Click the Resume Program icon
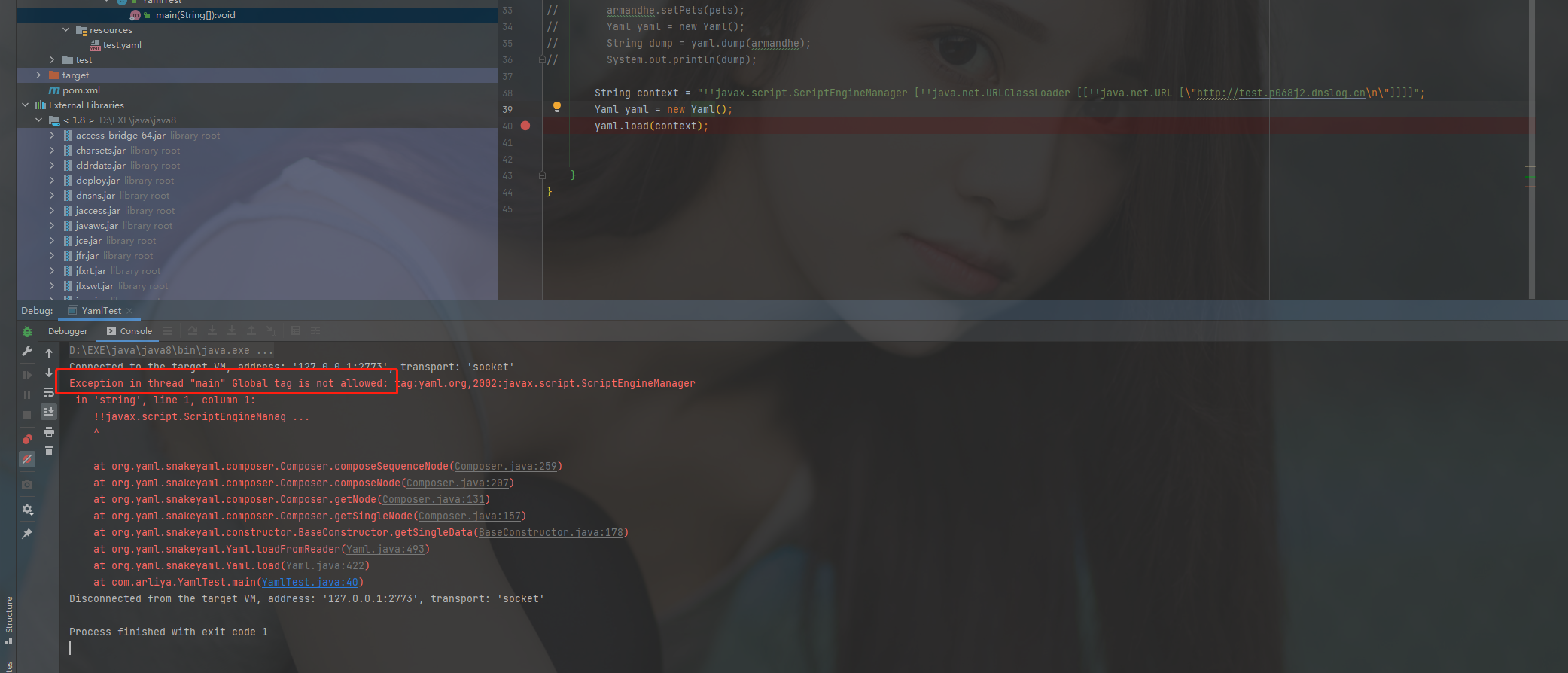The width and height of the screenshot is (1568, 673). pyautogui.click(x=27, y=375)
